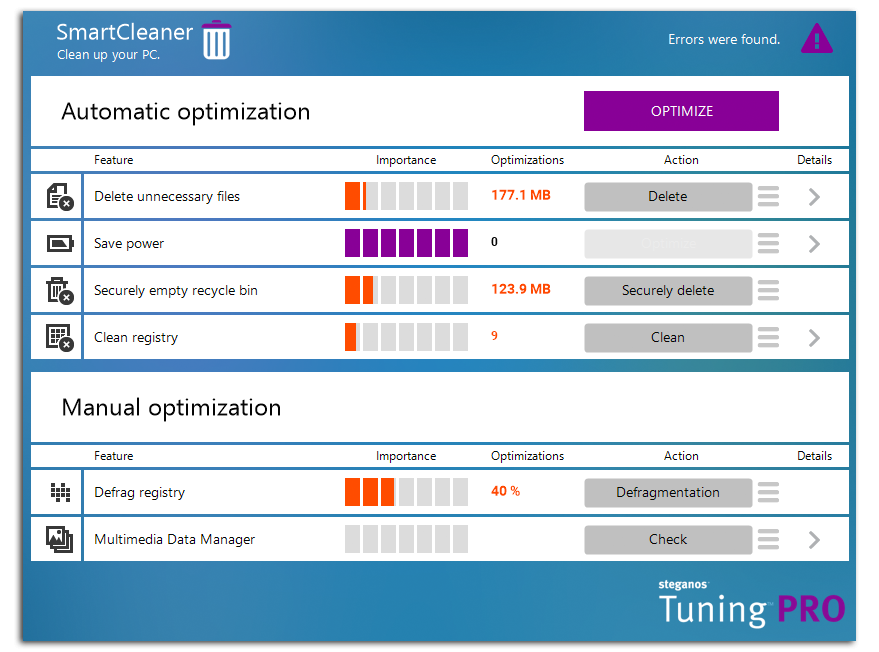Click the Delete action button
This screenshot has width=879, height=652.
(668, 197)
